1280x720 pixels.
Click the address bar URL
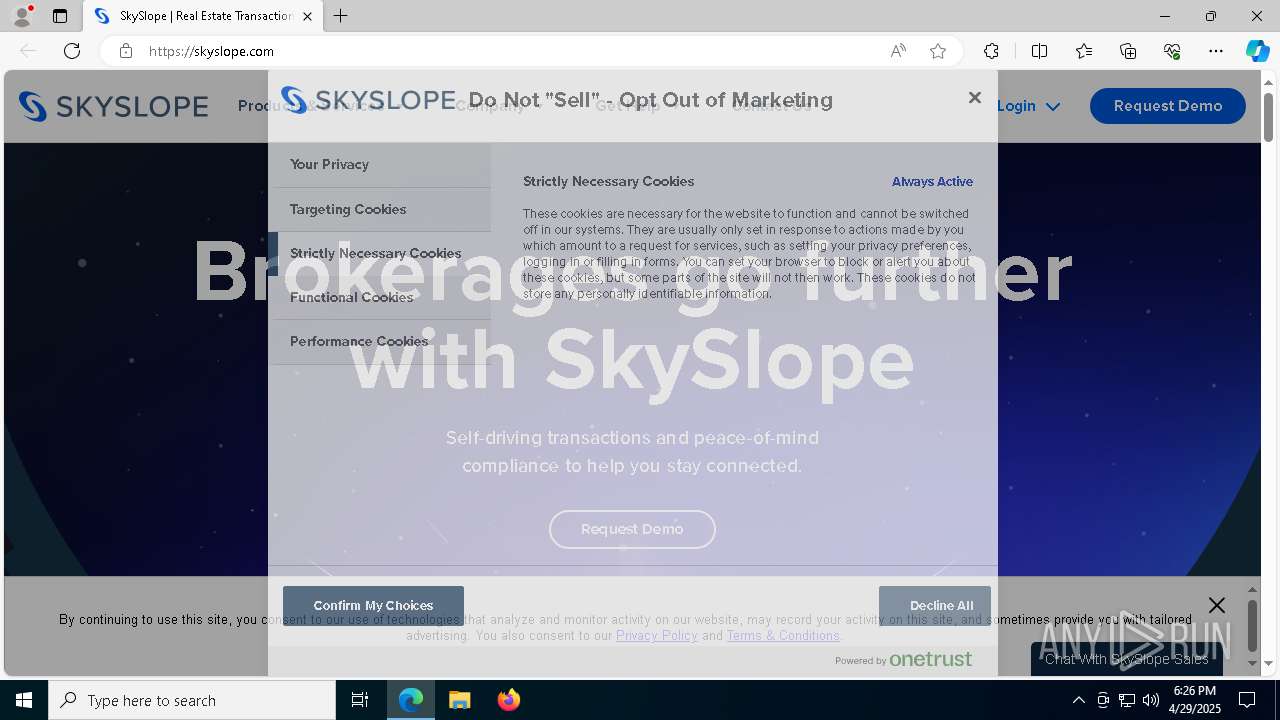tap(211, 51)
